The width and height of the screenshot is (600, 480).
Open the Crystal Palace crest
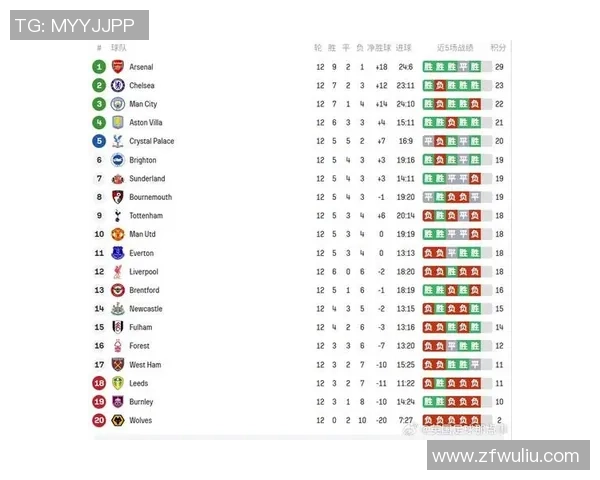[117, 141]
